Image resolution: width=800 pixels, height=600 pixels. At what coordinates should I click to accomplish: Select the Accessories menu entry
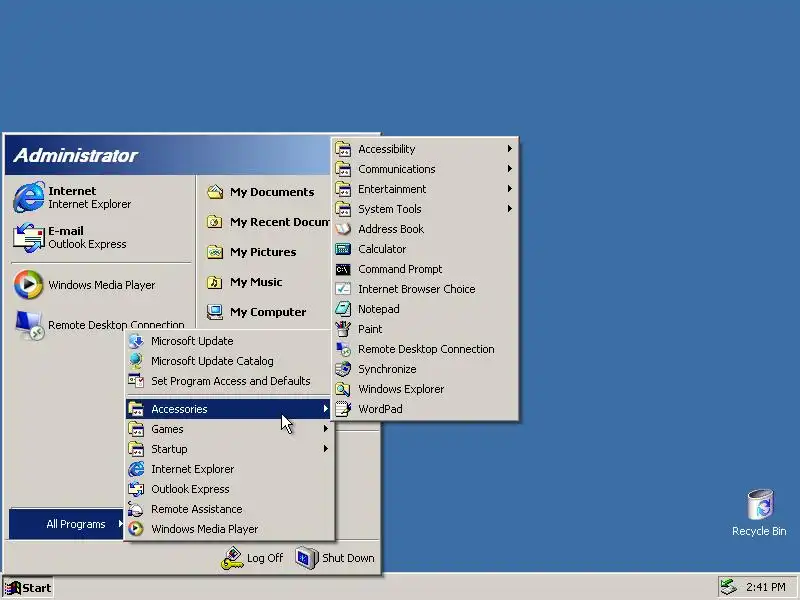229,409
